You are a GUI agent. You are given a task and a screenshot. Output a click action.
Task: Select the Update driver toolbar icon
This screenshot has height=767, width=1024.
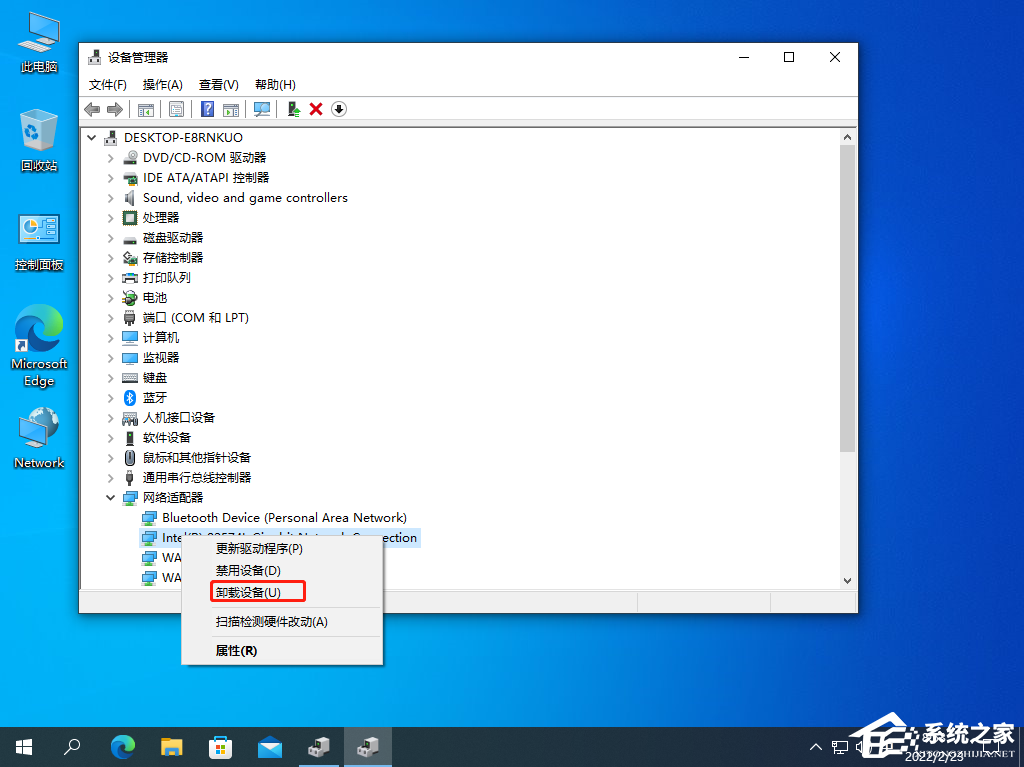(x=292, y=109)
